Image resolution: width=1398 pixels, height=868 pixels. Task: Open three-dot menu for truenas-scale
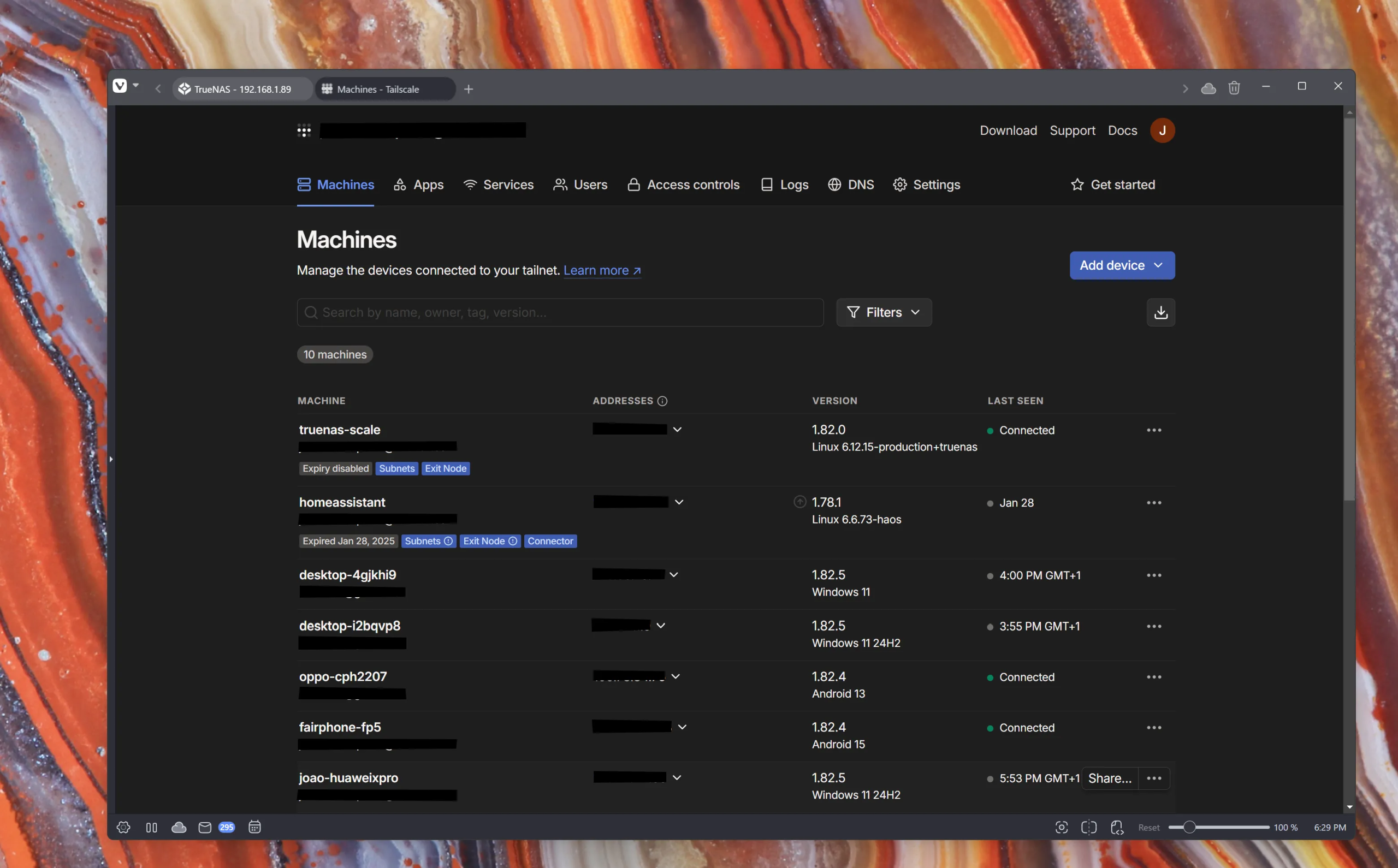(x=1153, y=430)
